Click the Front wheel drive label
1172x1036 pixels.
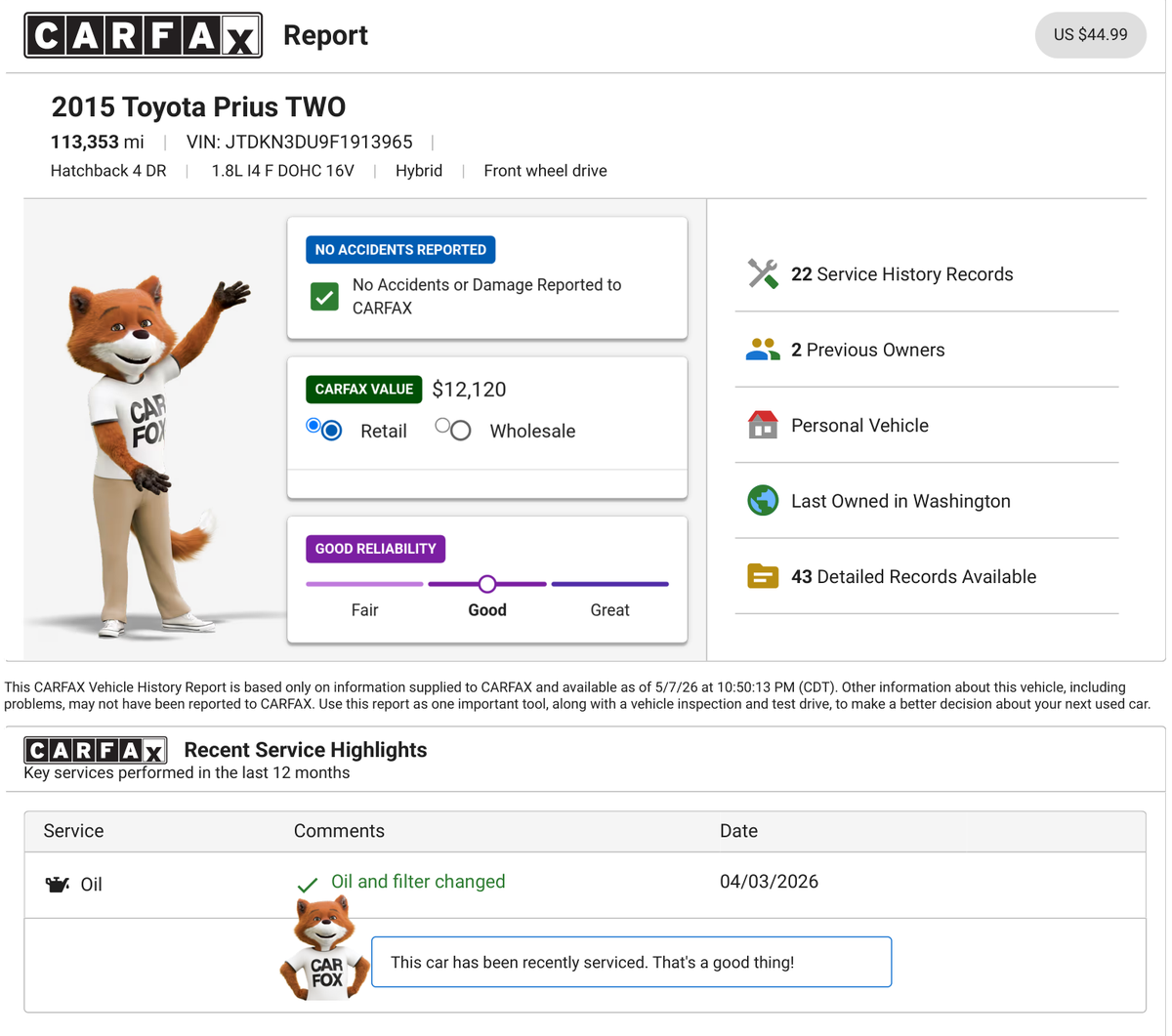click(545, 171)
